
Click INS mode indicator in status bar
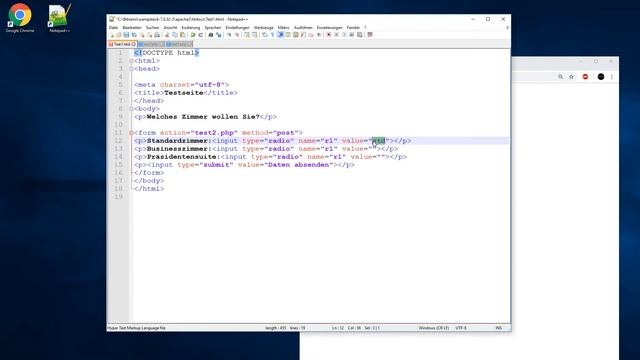[498, 328]
